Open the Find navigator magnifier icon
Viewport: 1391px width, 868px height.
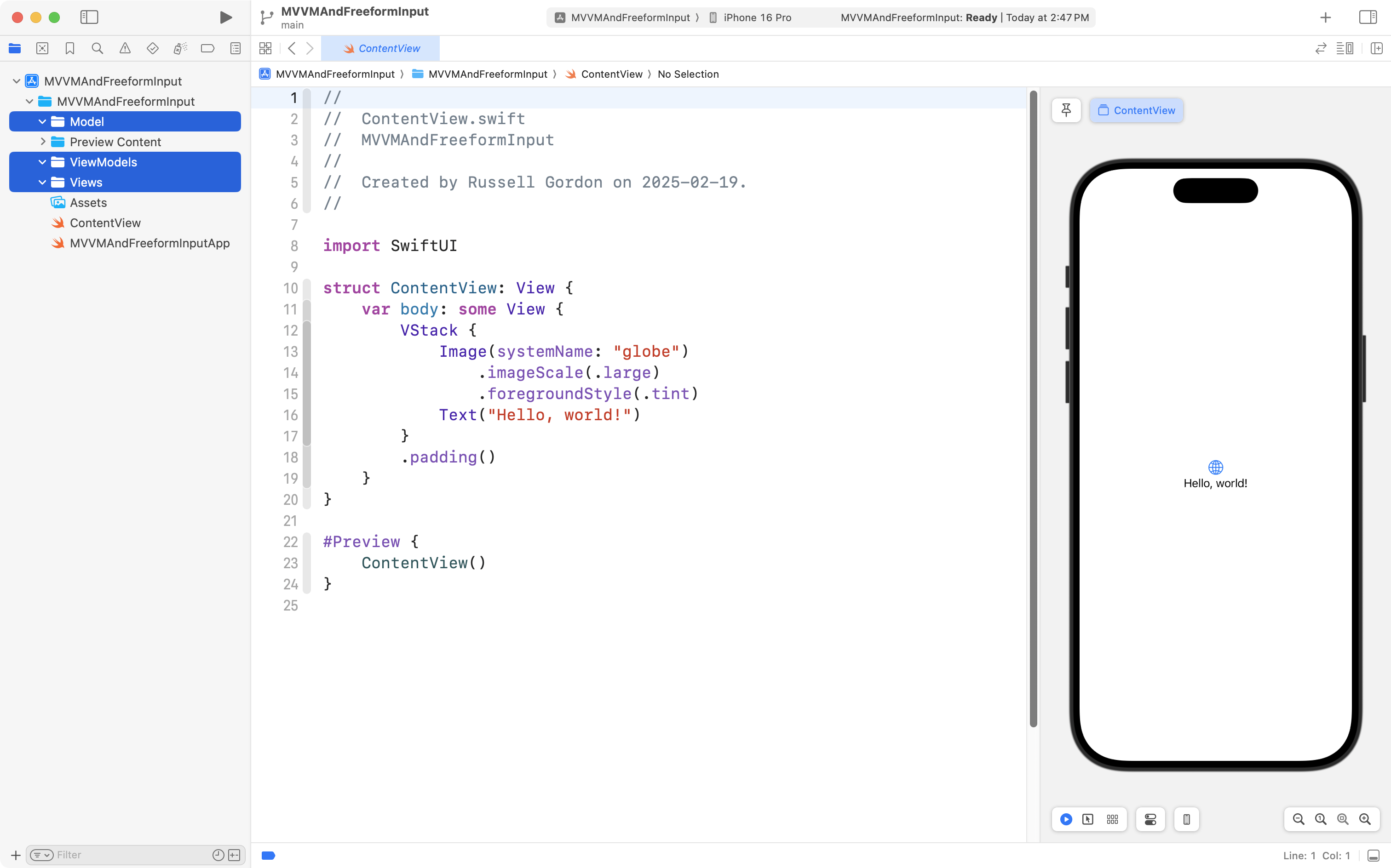(97, 48)
